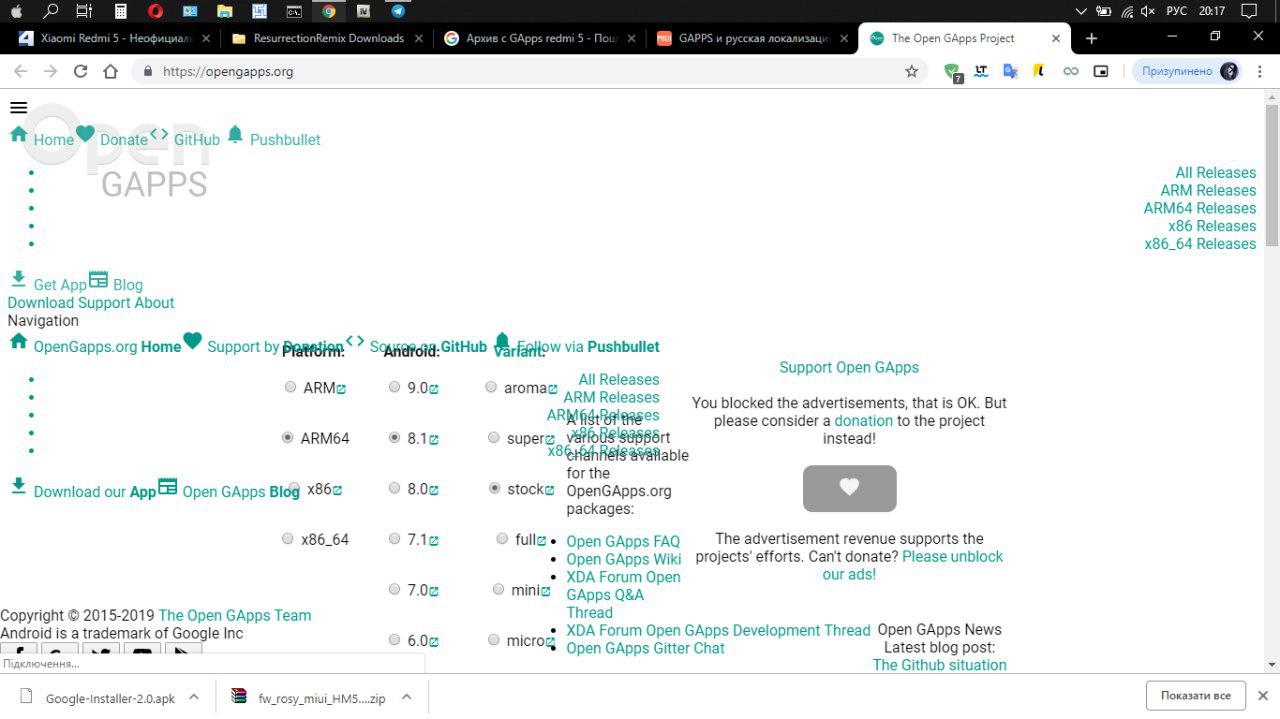This screenshot has width=1280, height=719.
Task: Expand options for Google-Installer-2.0.apk download
Action: [x=194, y=697]
